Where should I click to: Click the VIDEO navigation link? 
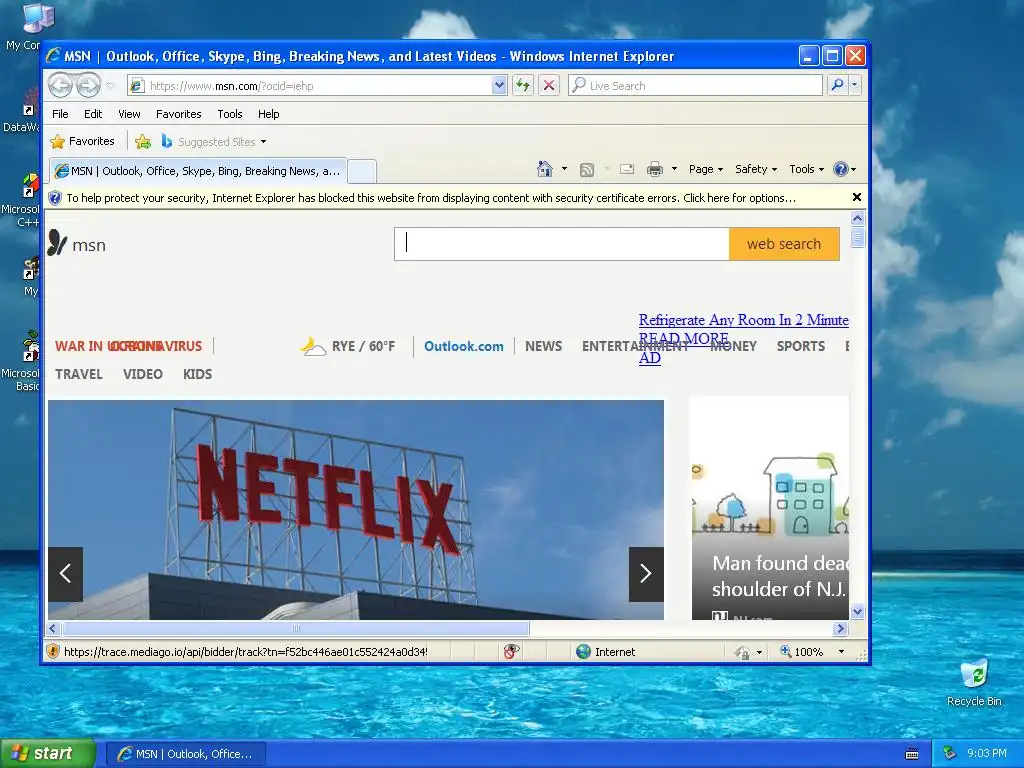click(x=142, y=374)
